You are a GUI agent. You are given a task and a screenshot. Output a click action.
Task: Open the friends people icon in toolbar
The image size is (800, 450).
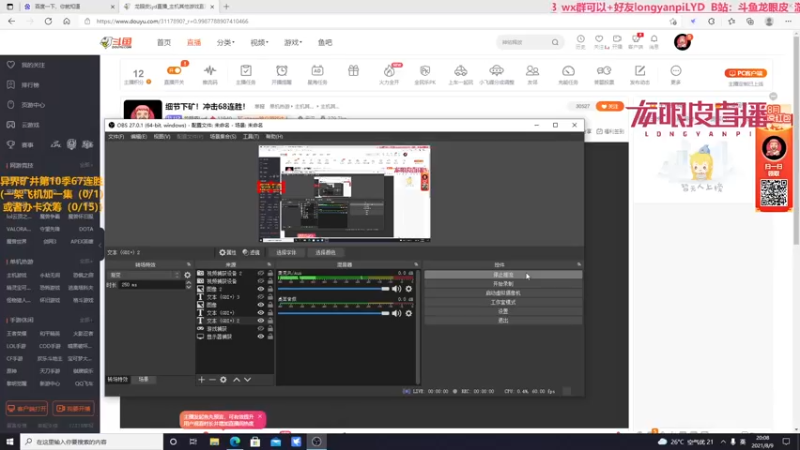click(x=532, y=71)
